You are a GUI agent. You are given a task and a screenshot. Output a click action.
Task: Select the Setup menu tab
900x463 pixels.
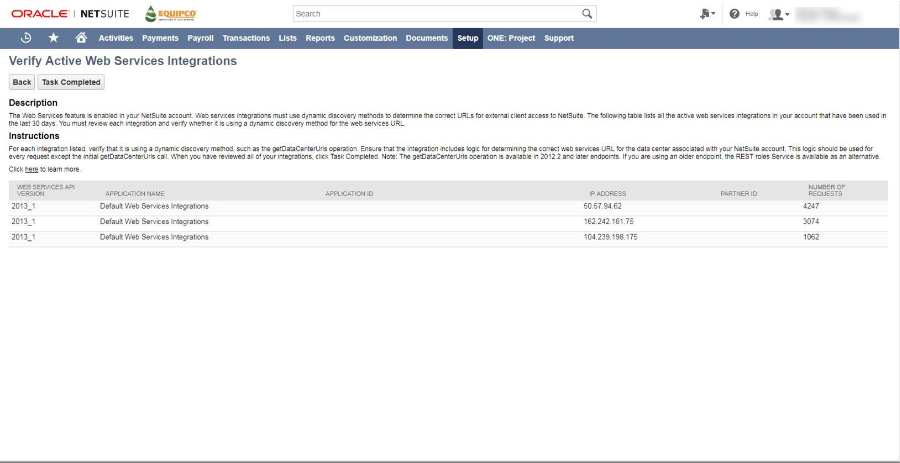[x=467, y=38]
